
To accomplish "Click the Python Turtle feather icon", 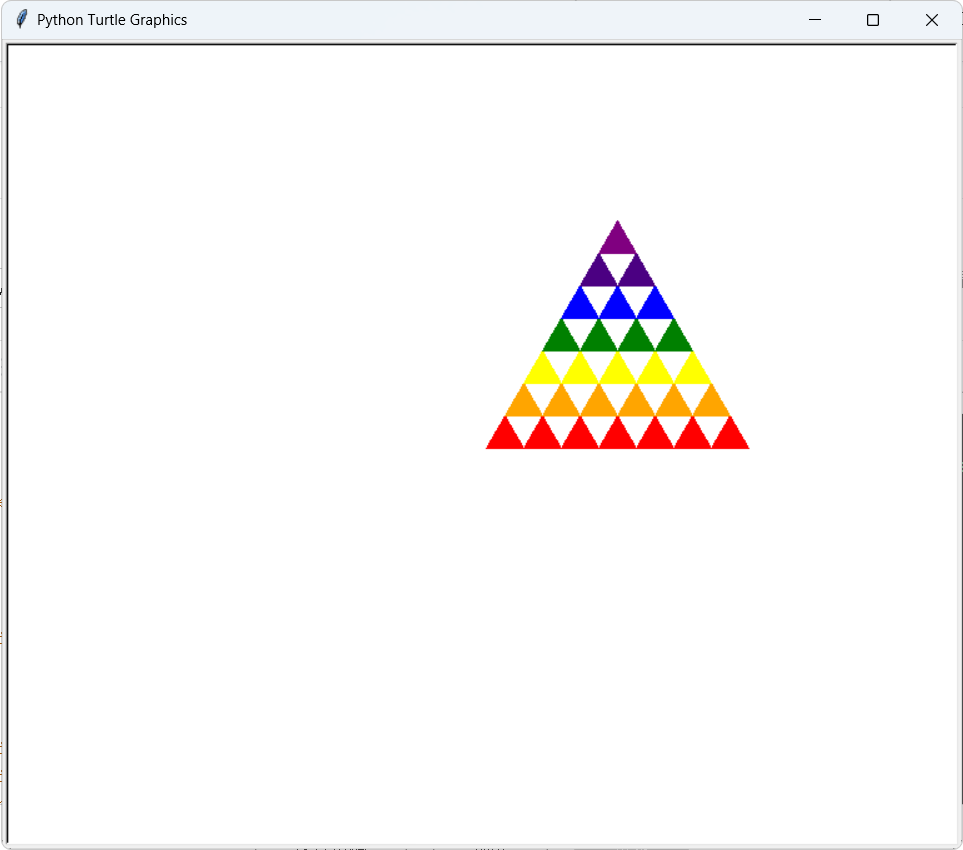I will [x=21, y=20].
